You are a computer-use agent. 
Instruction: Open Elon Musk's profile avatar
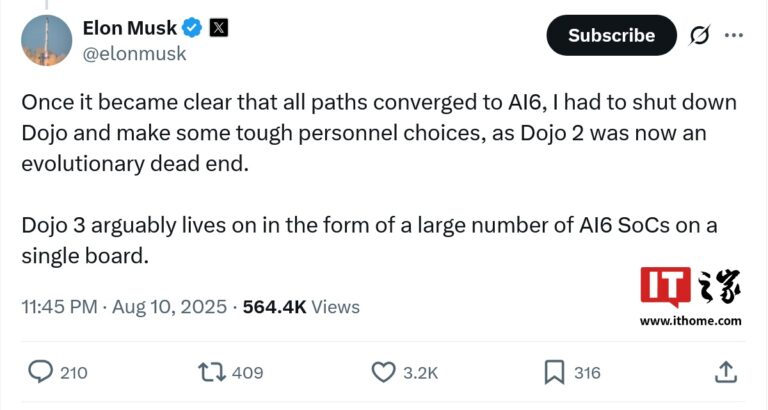click(x=47, y=40)
